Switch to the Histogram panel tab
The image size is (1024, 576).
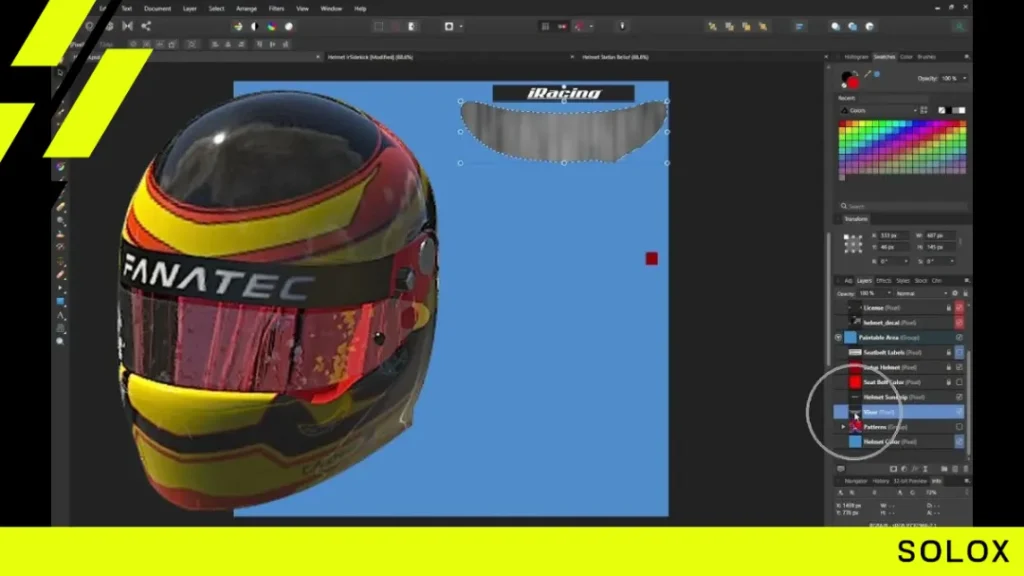[856, 57]
